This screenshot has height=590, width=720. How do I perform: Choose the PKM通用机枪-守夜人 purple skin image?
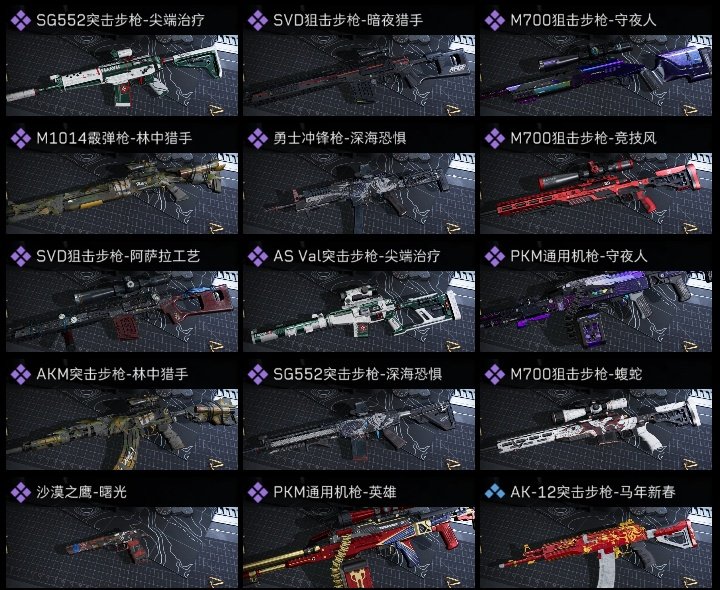tap(596, 311)
